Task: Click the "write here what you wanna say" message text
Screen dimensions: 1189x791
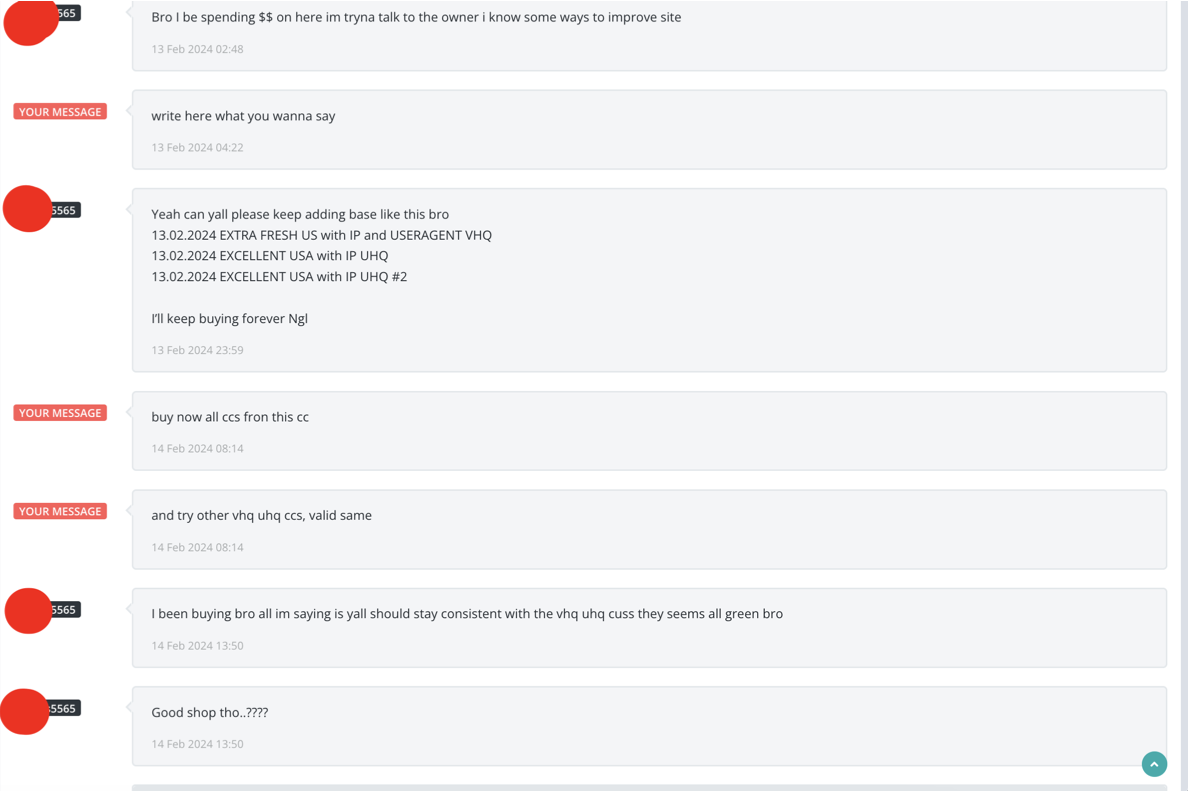Action: coord(243,116)
